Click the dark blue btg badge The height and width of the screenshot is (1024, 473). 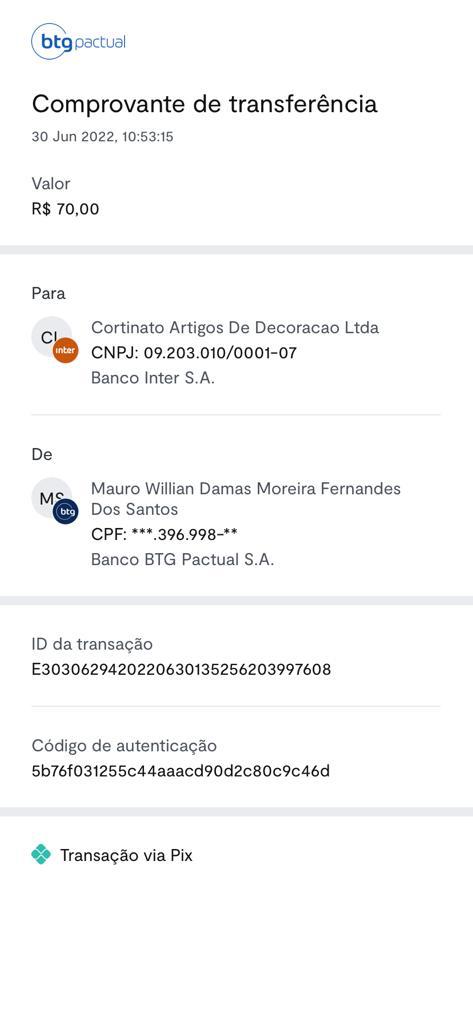click(65, 512)
